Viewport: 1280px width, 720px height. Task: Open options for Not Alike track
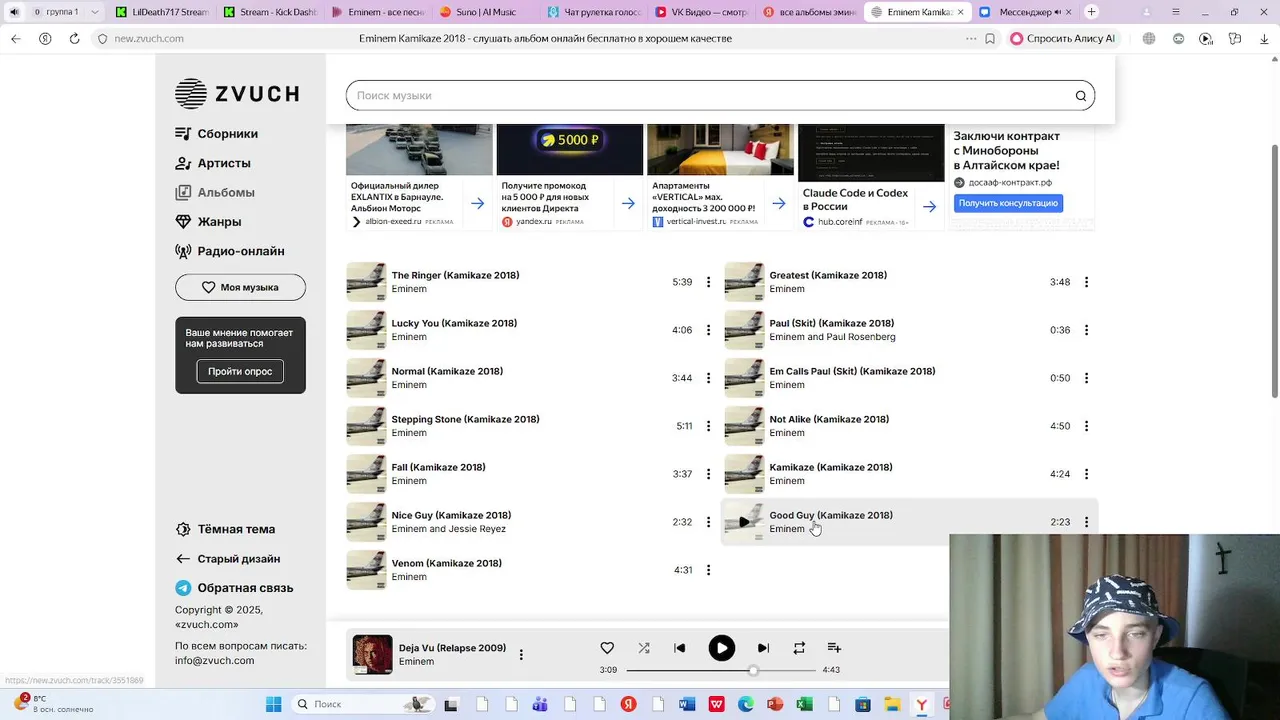tap(1086, 426)
